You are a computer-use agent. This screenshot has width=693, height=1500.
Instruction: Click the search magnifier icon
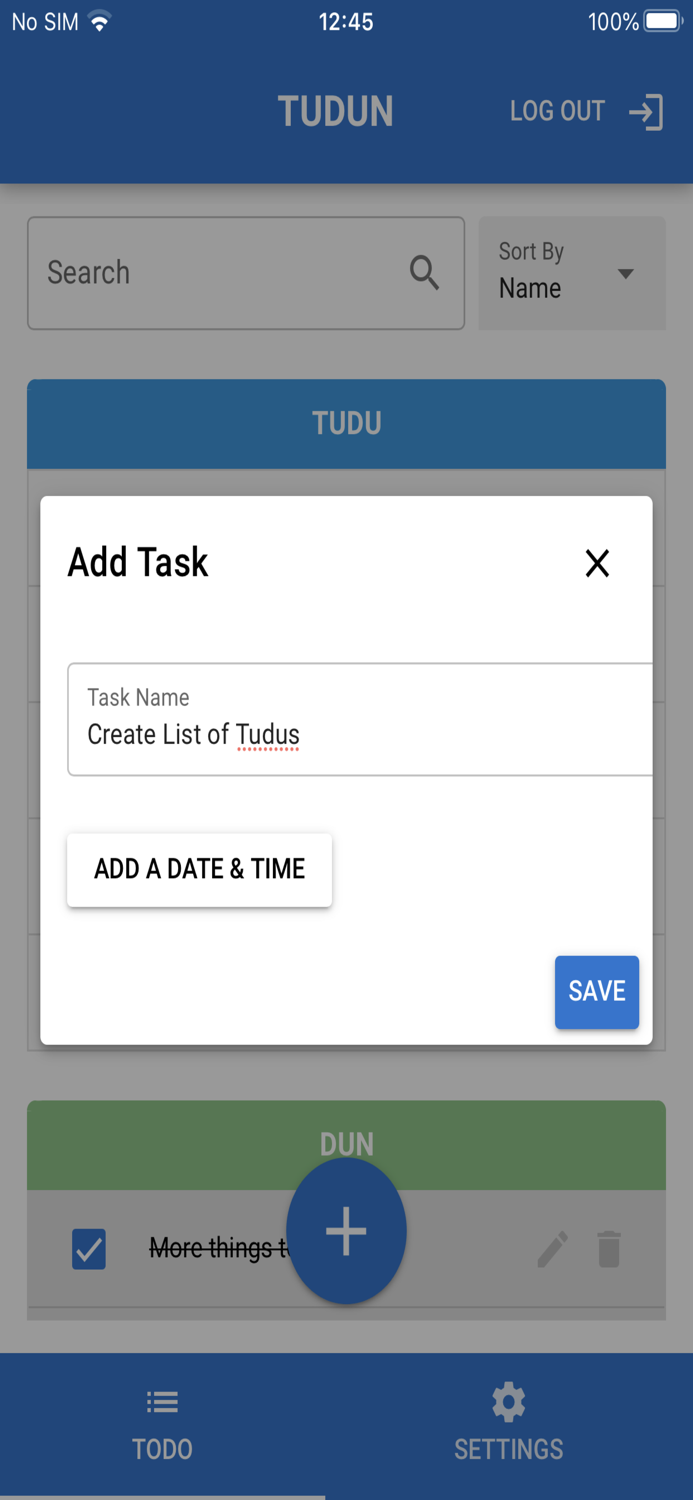[x=424, y=273]
